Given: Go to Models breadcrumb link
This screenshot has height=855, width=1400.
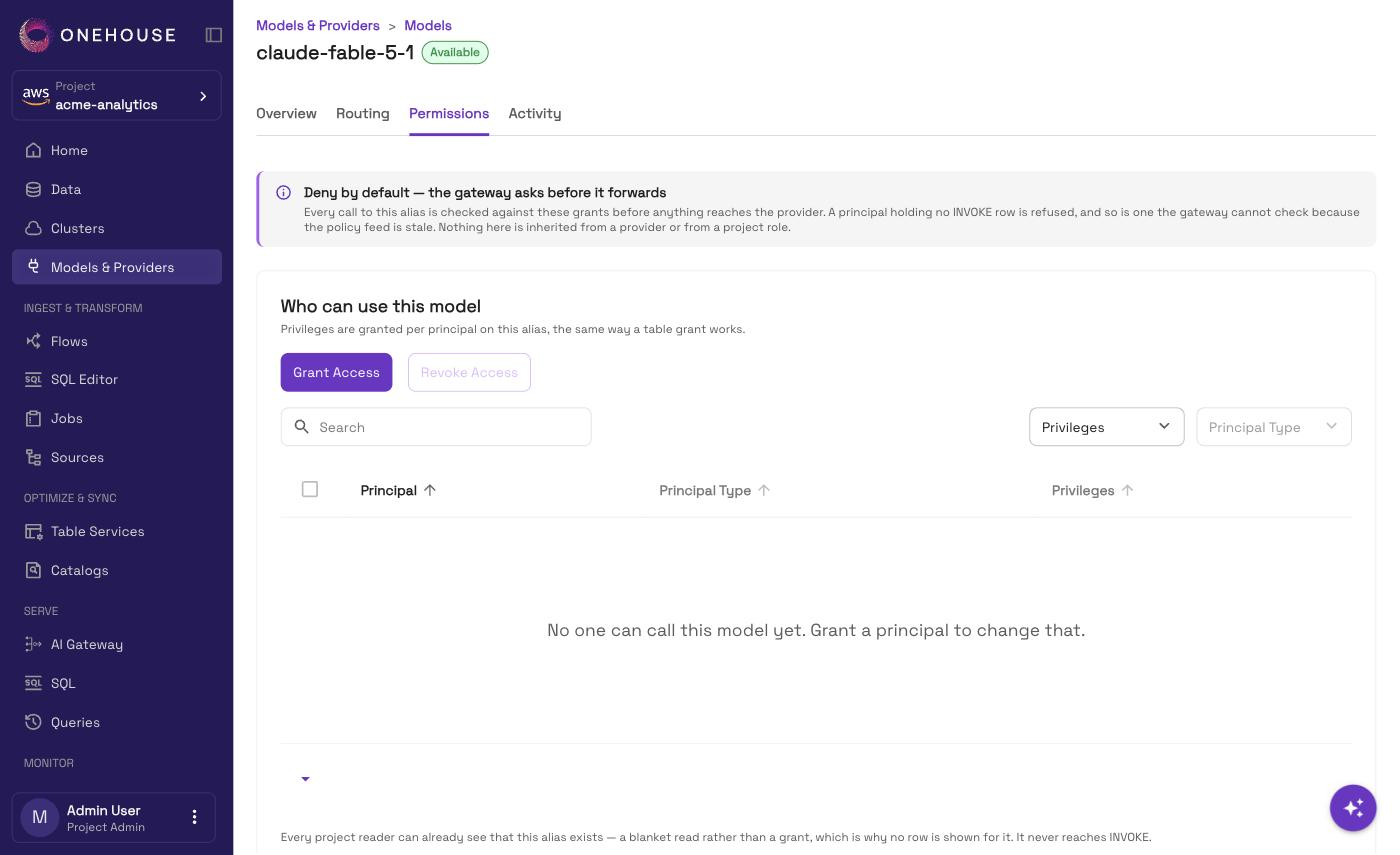Looking at the screenshot, I should (428, 25).
